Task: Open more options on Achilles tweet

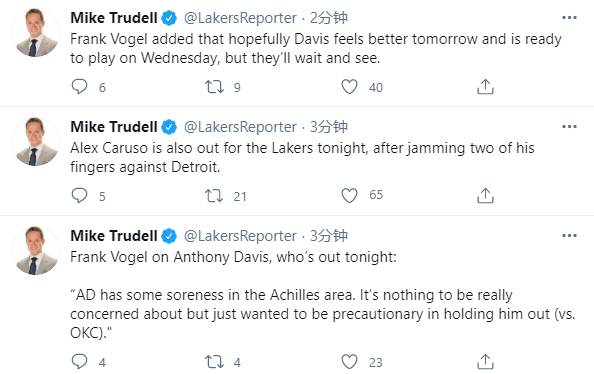Action: 569,236
